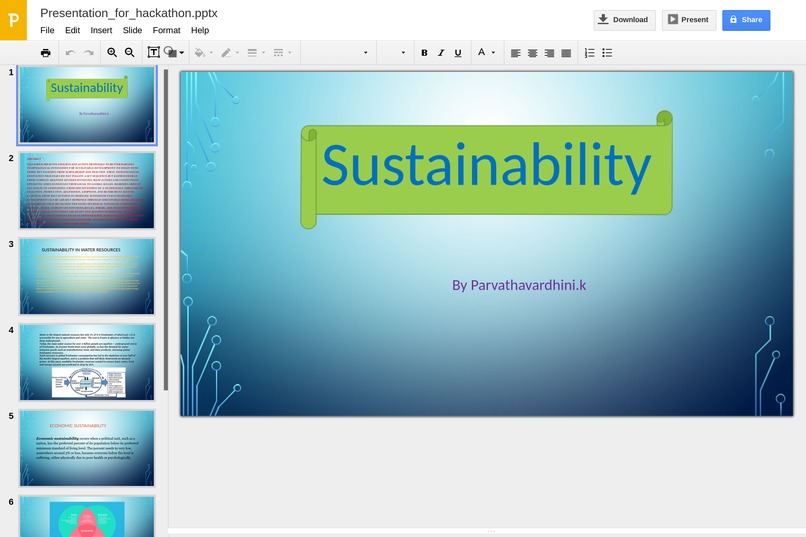
Task: Open fill color dropdown arrow
Action: (x=211, y=53)
